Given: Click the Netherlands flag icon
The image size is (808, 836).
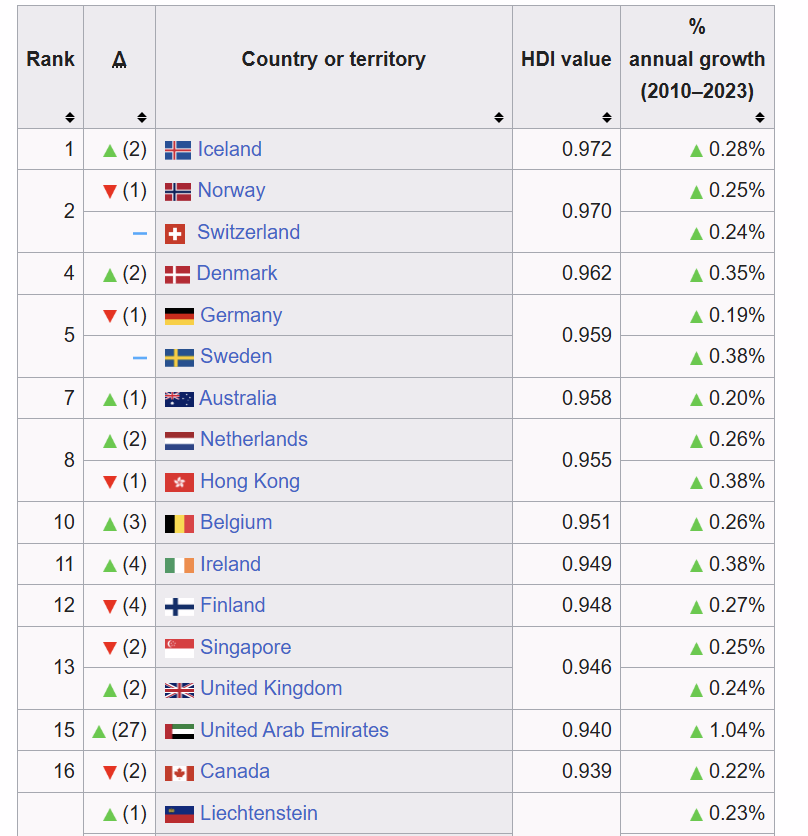Looking at the screenshot, I should coord(179,441).
